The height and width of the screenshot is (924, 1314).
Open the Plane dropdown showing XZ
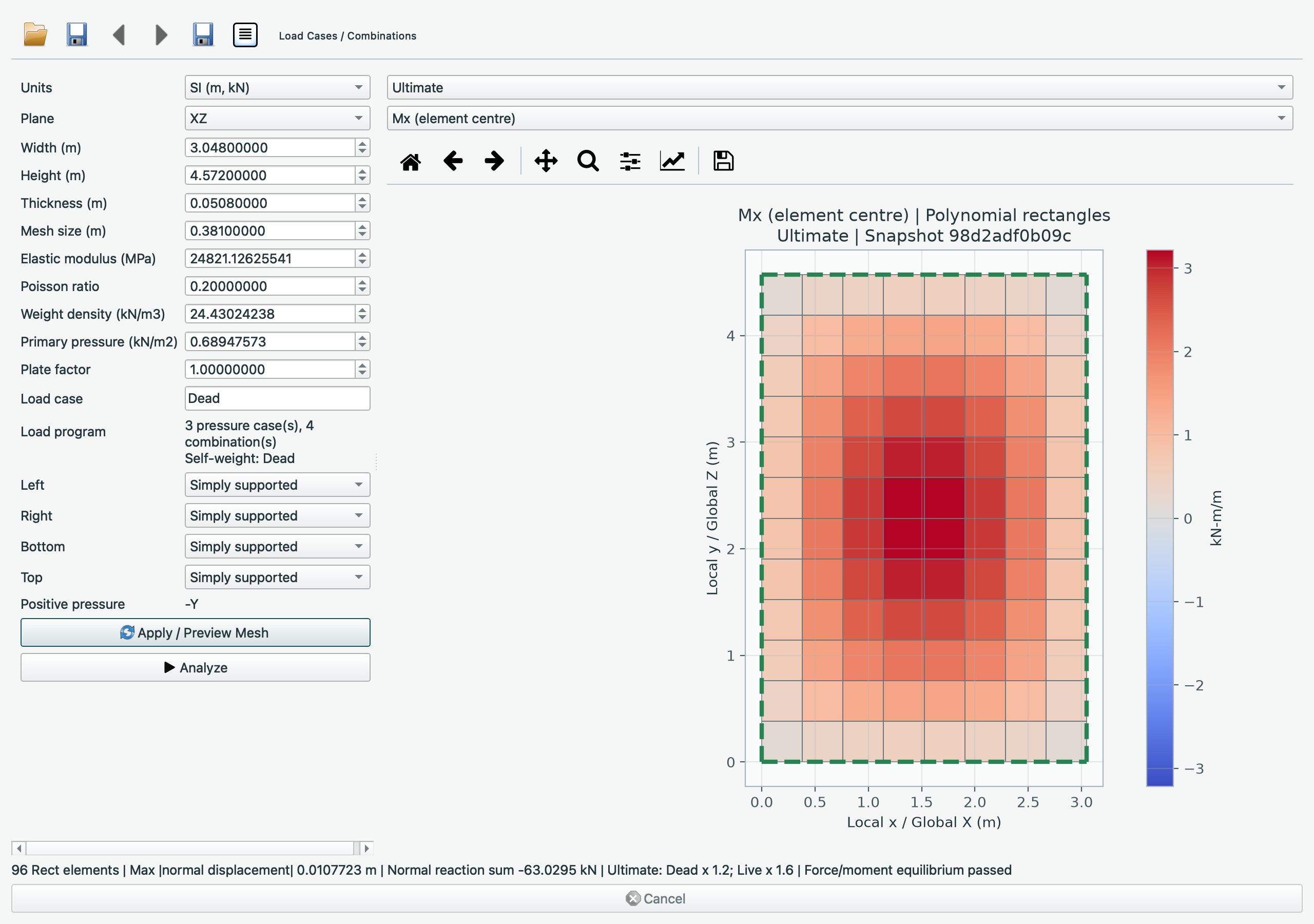pos(278,119)
